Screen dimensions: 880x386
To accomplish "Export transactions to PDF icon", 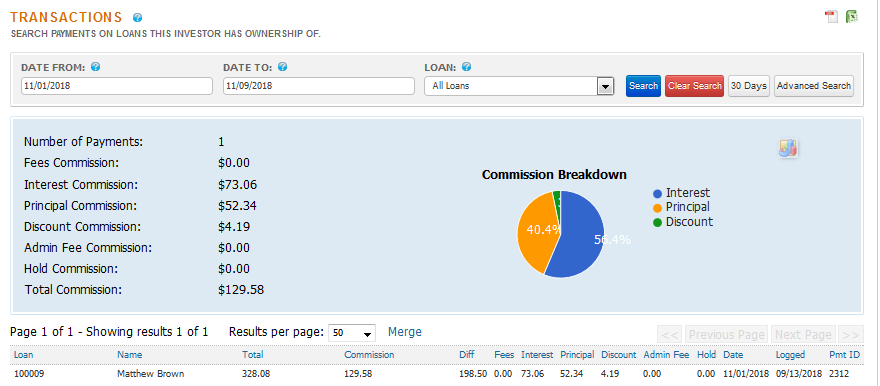I will coord(831,17).
